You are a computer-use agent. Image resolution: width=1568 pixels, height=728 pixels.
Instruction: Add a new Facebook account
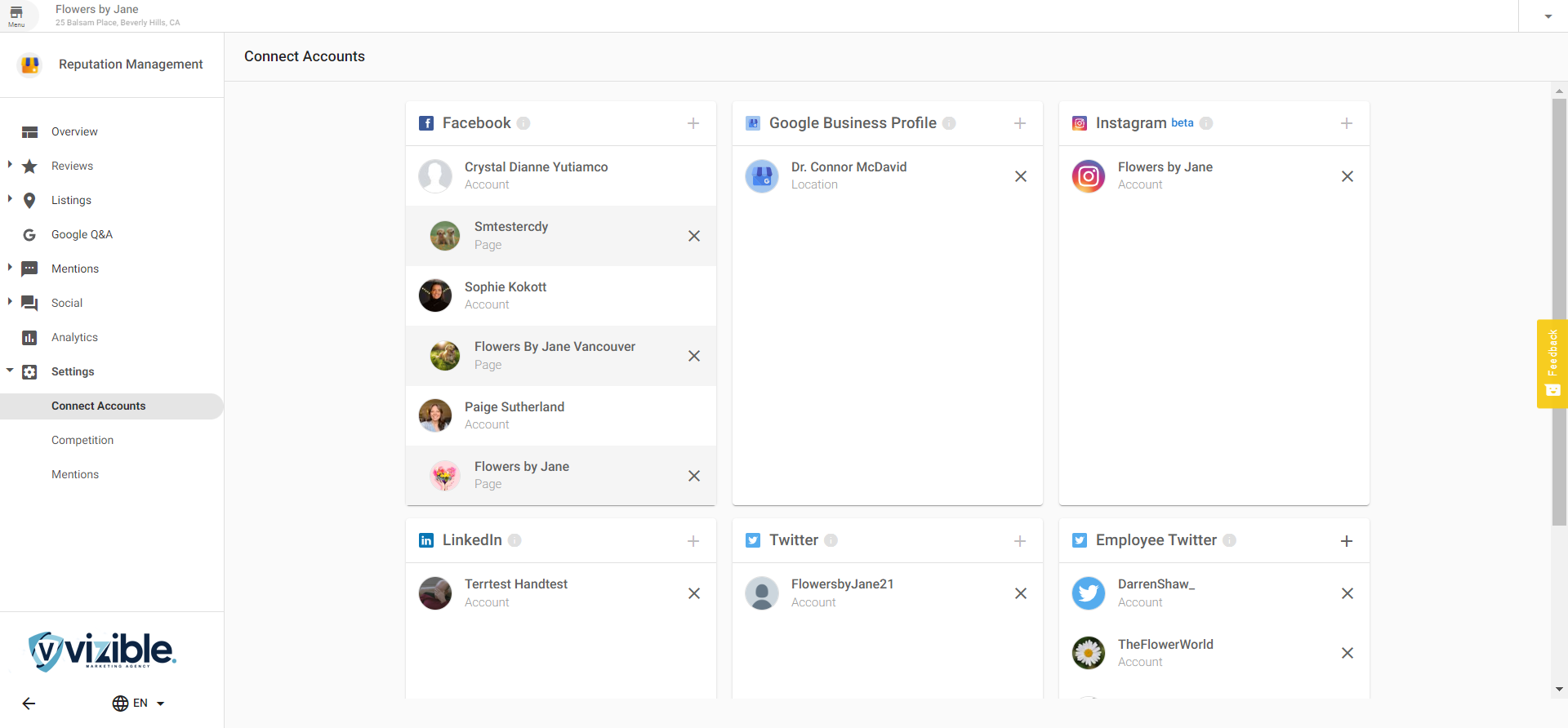(x=693, y=123)
